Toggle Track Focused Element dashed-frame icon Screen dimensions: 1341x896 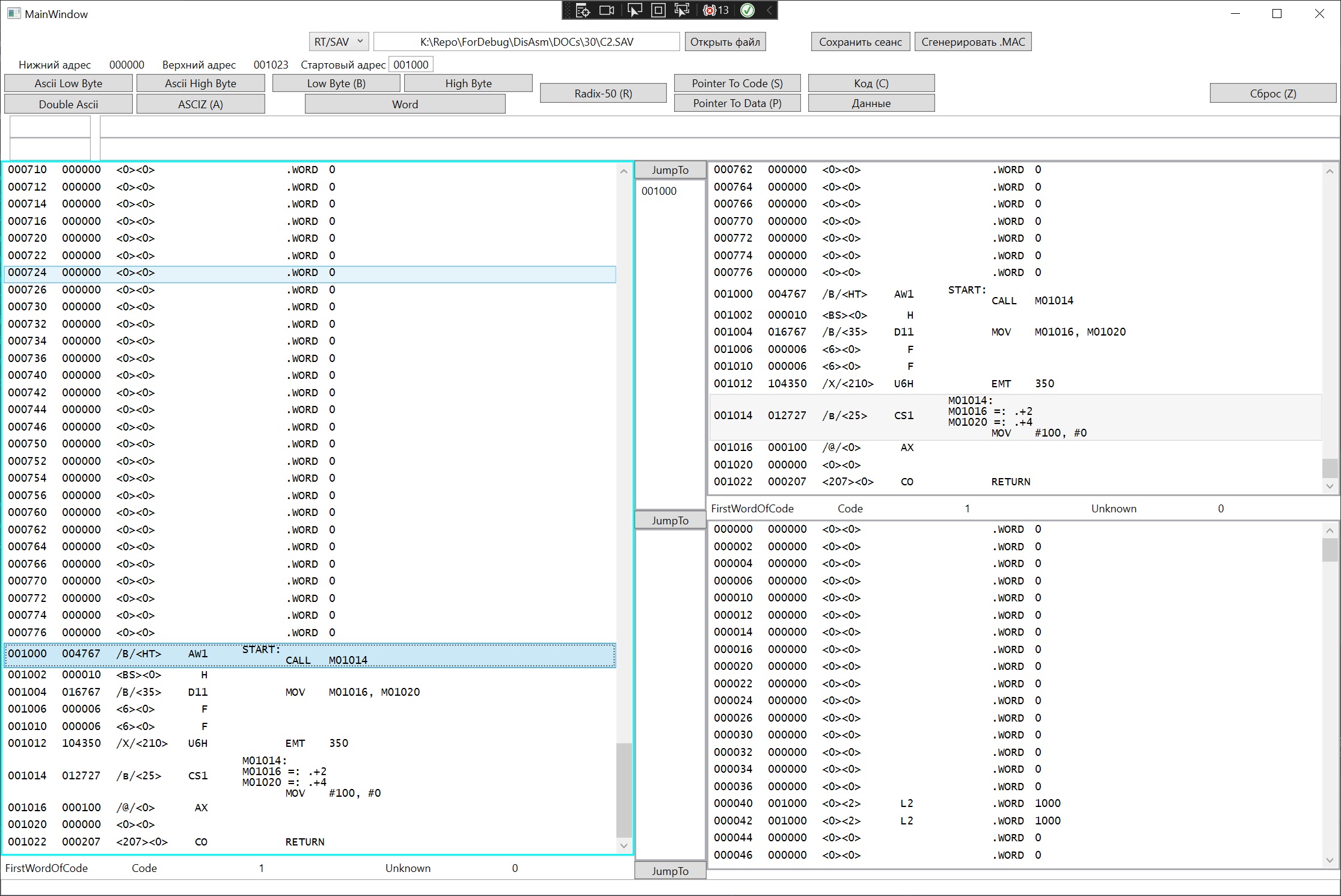click(x=682, y=10)
